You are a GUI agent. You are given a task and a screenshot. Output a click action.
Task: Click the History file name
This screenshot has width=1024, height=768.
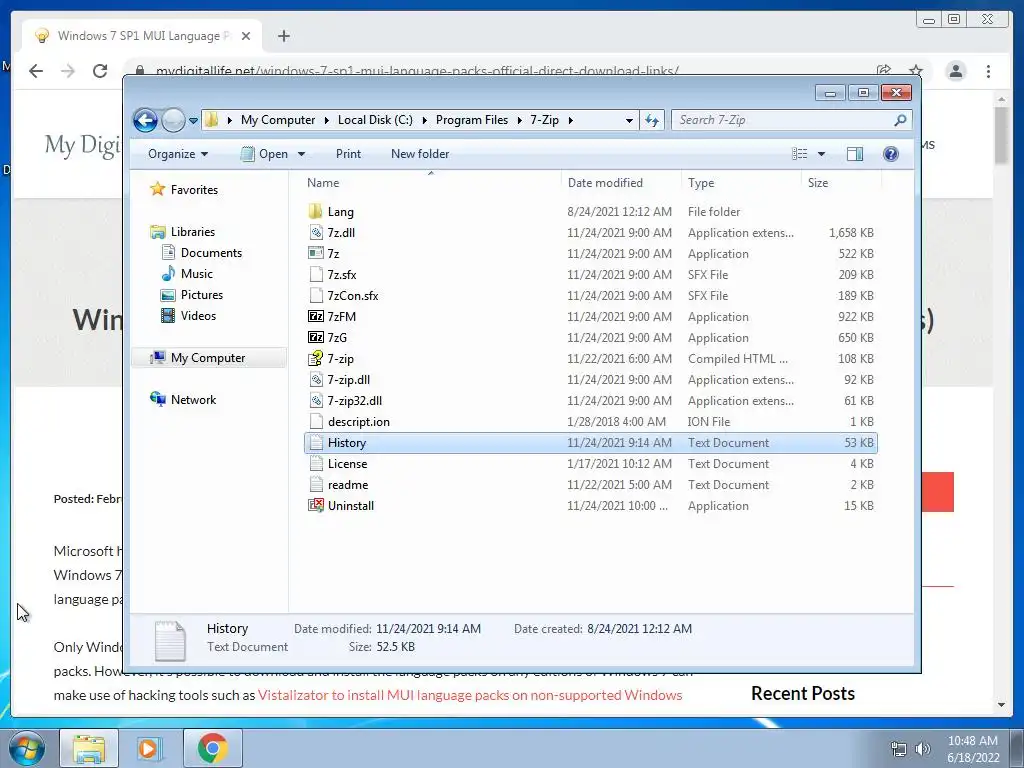[347, 443]
